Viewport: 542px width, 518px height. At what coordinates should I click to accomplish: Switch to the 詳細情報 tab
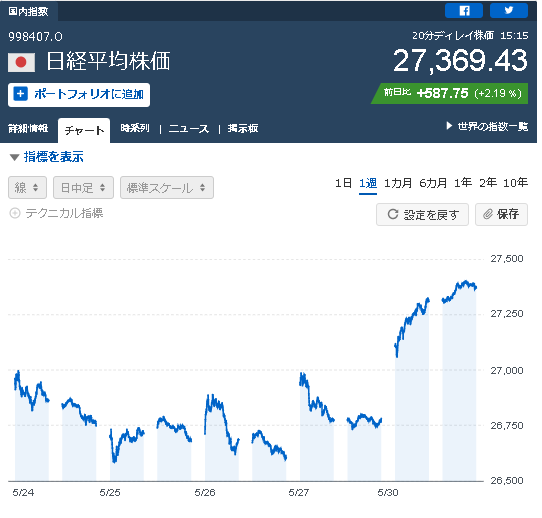(28, 129)
